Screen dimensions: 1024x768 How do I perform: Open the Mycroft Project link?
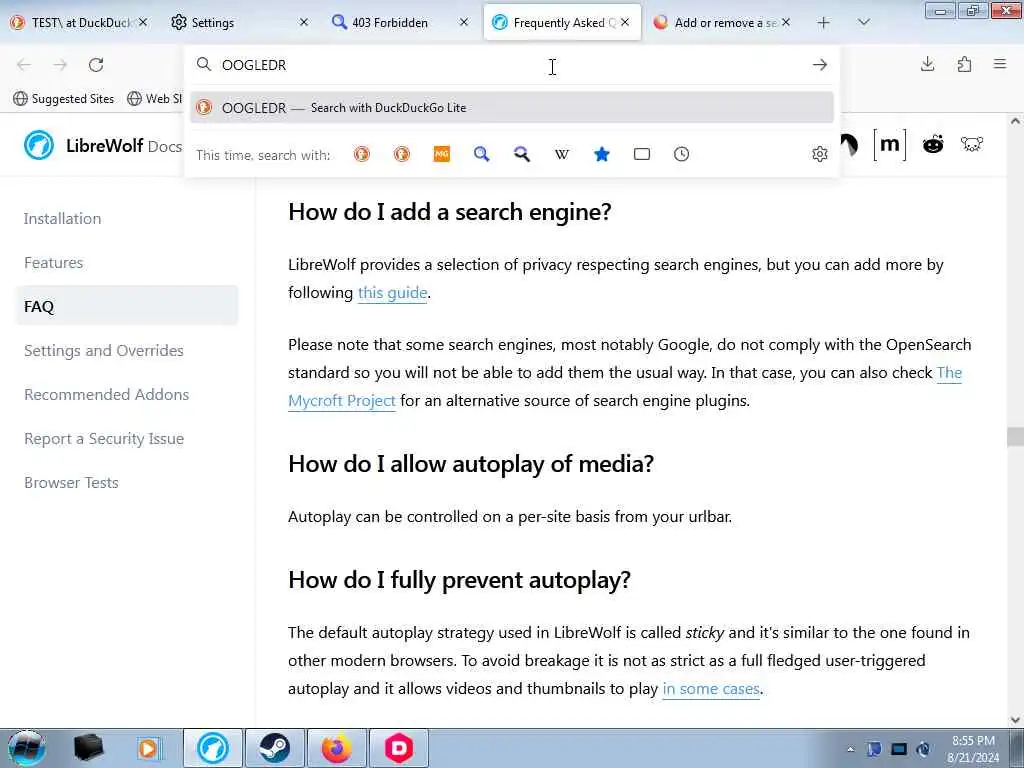(342, 400)
